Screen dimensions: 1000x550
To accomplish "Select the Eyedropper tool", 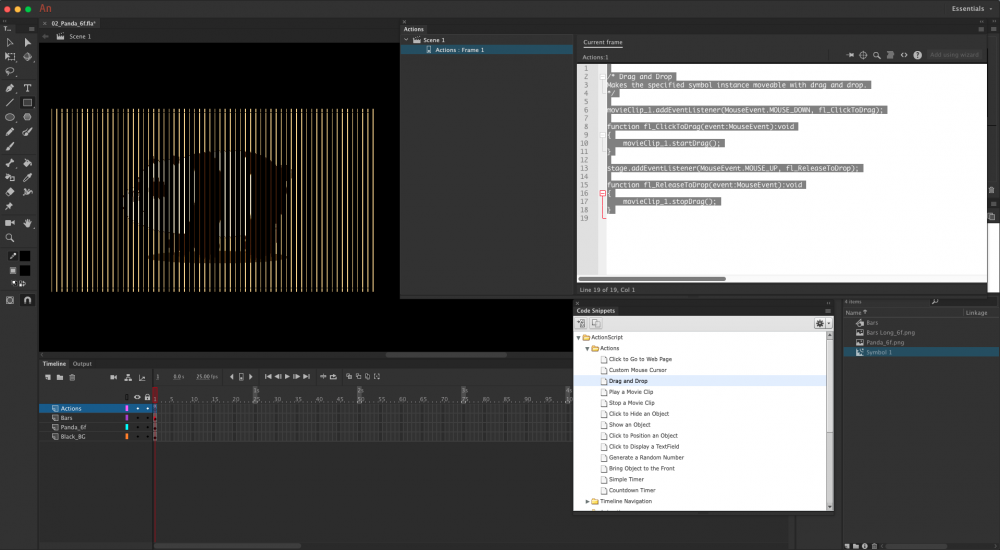I will click(27, 178).
